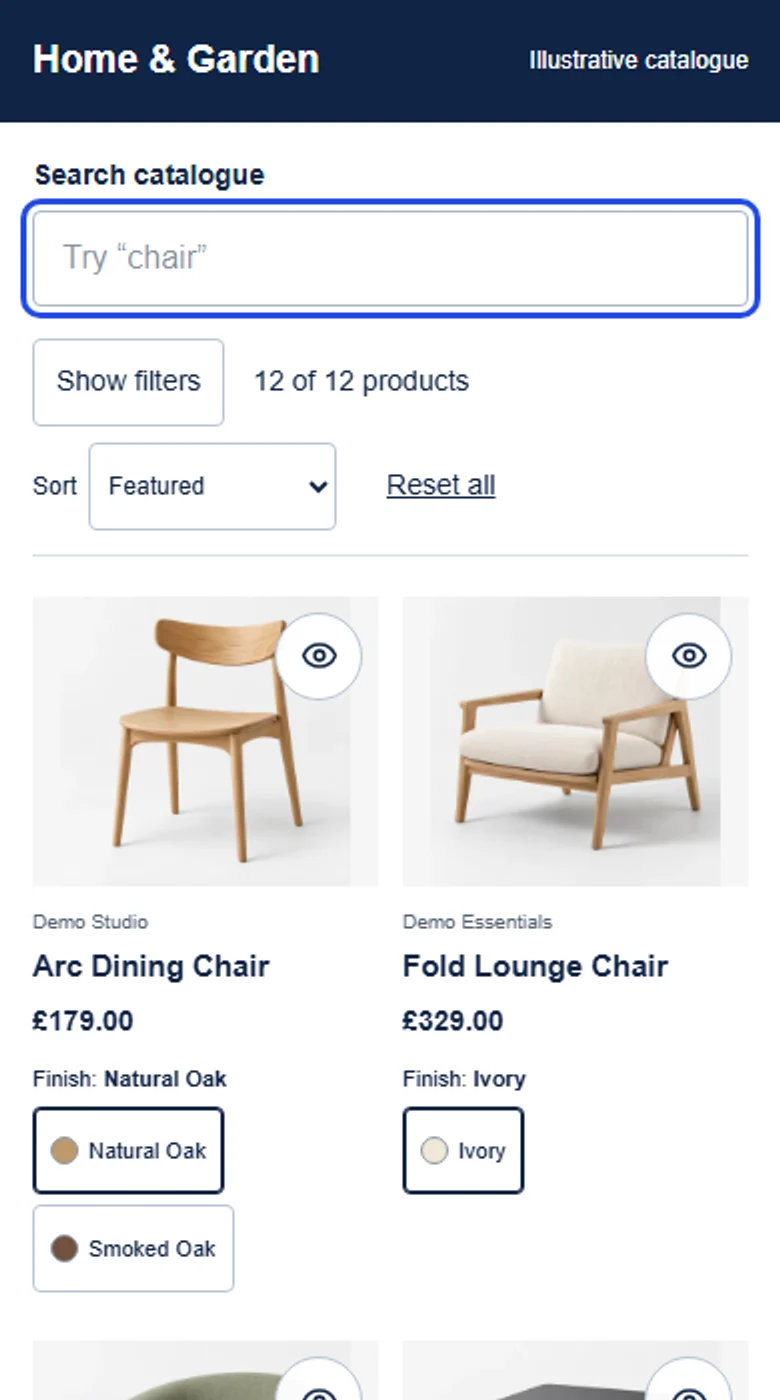Click the Home & Garden site title
780x1400 pixels.
click(x=176, y=60)
